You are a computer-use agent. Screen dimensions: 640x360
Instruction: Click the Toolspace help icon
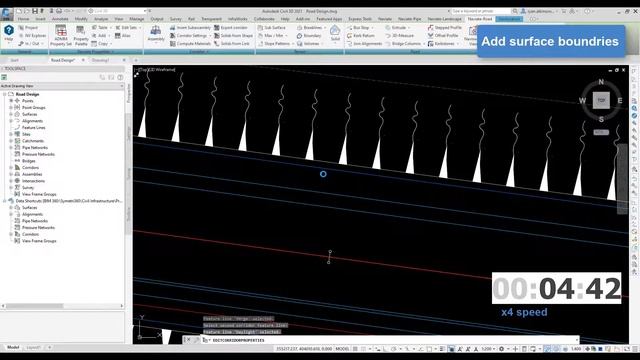(120, 77)
